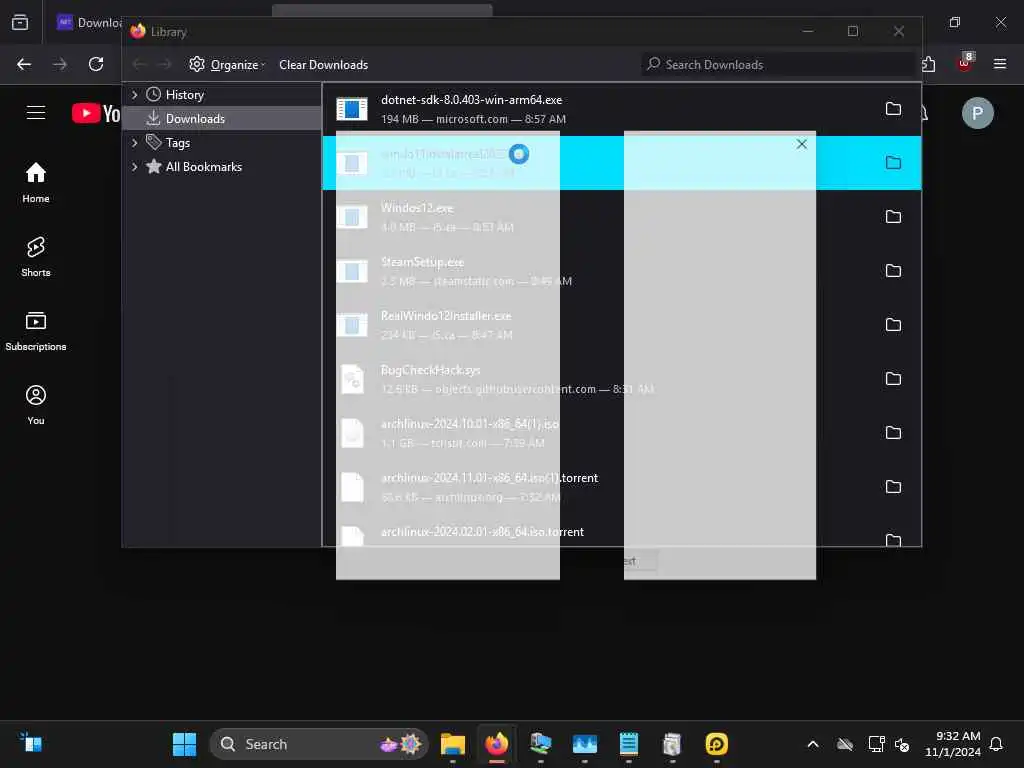Open the browser hamburger application menu
Image resolution: width=1024 pixels, height=768 pixels.
point(1000,64)
